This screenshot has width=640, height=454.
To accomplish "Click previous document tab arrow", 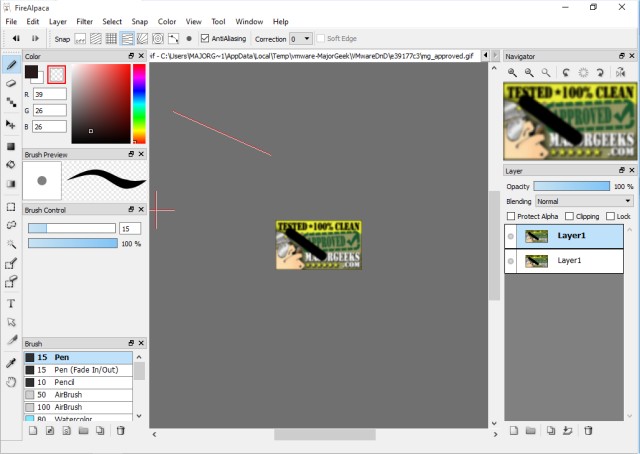I will 485,55.
